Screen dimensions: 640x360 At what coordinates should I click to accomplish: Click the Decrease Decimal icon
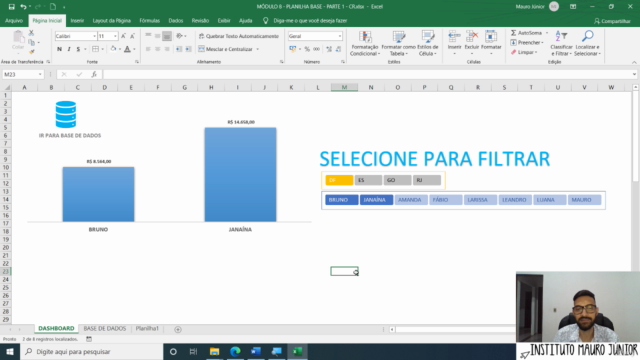click(x=338, y=49)
